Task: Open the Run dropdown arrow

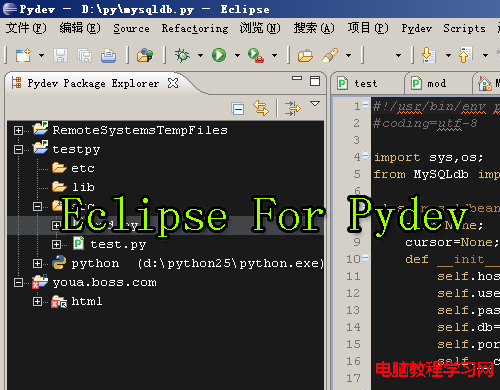Action: tap(237, 55)
